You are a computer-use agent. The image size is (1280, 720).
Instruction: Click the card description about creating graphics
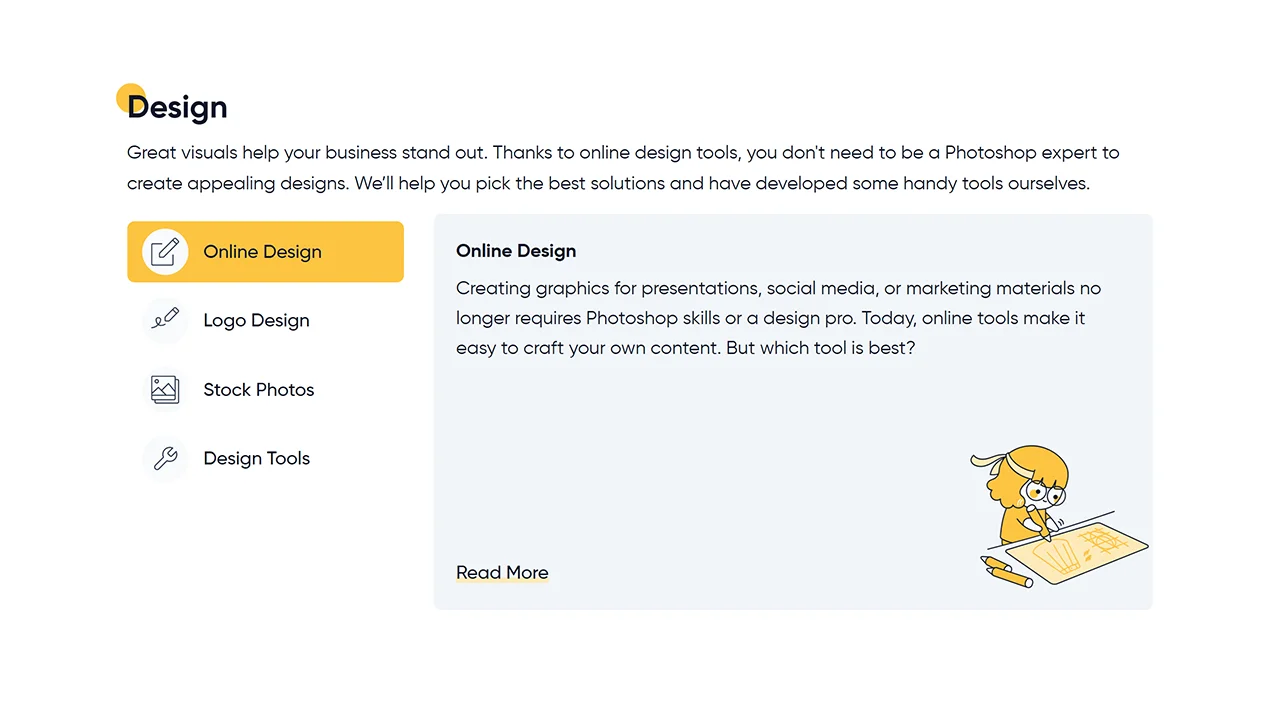(778, 318)
